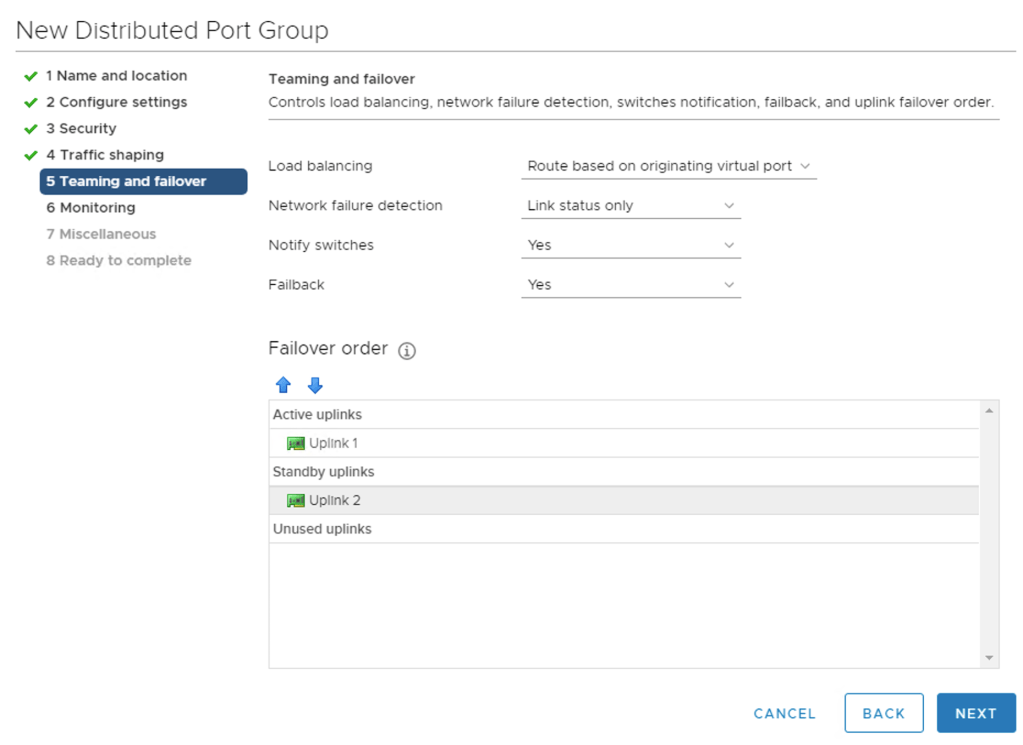
Task: Expand the Network failure detection dropdown
Action: point(630,206)
